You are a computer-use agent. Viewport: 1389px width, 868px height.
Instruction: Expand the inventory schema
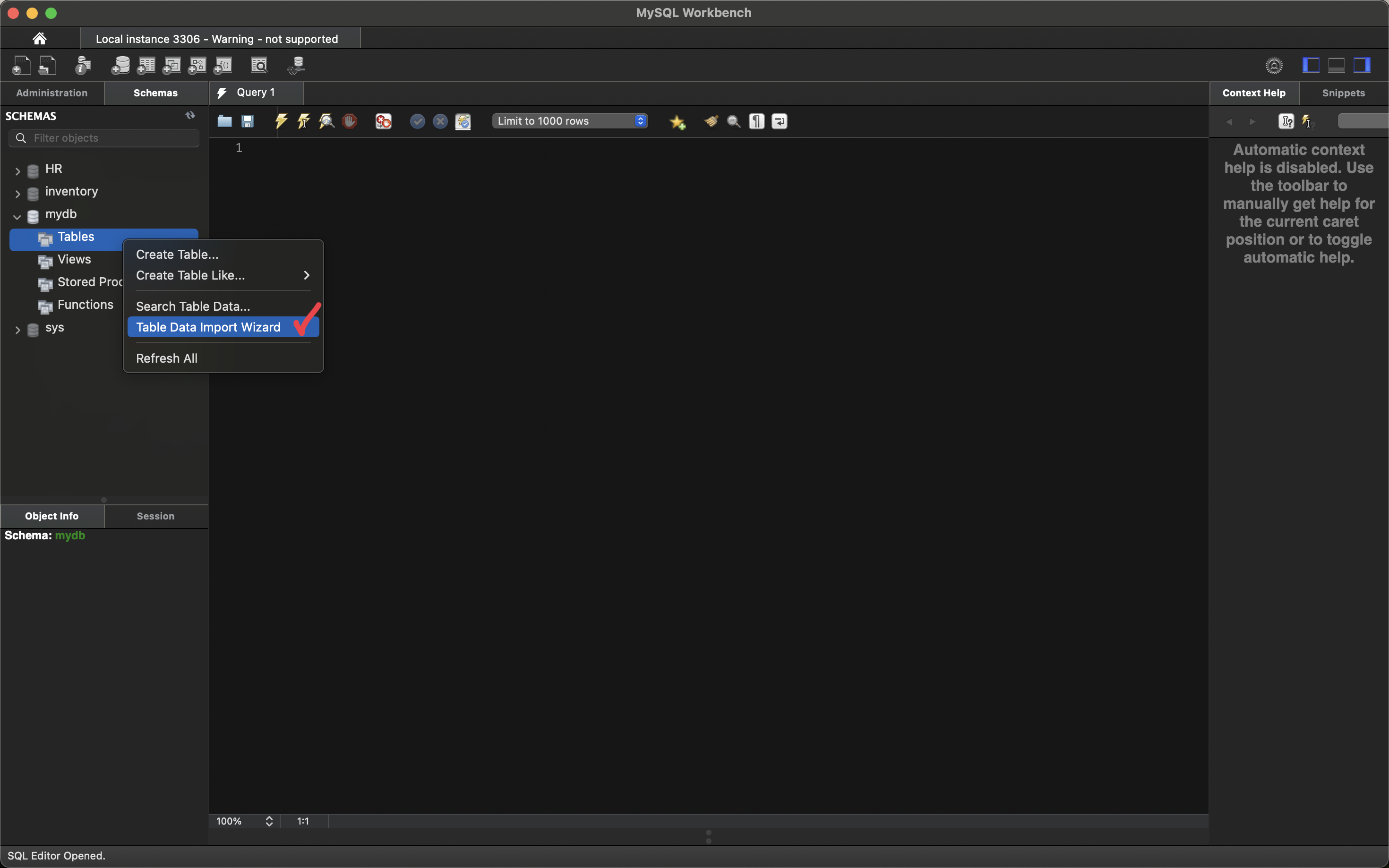(x=17, y=194)
